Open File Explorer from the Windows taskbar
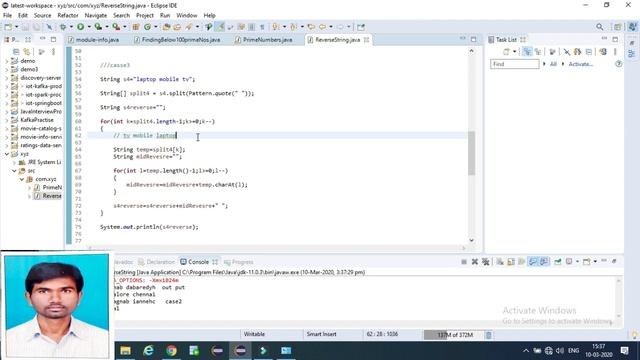 click(x=125, y=351)
